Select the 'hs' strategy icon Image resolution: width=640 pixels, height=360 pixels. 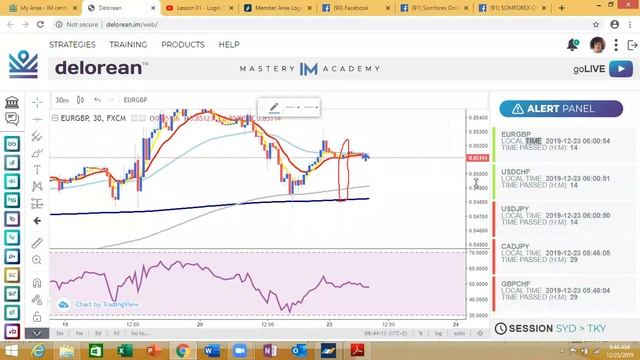click(x=12, y=200)
